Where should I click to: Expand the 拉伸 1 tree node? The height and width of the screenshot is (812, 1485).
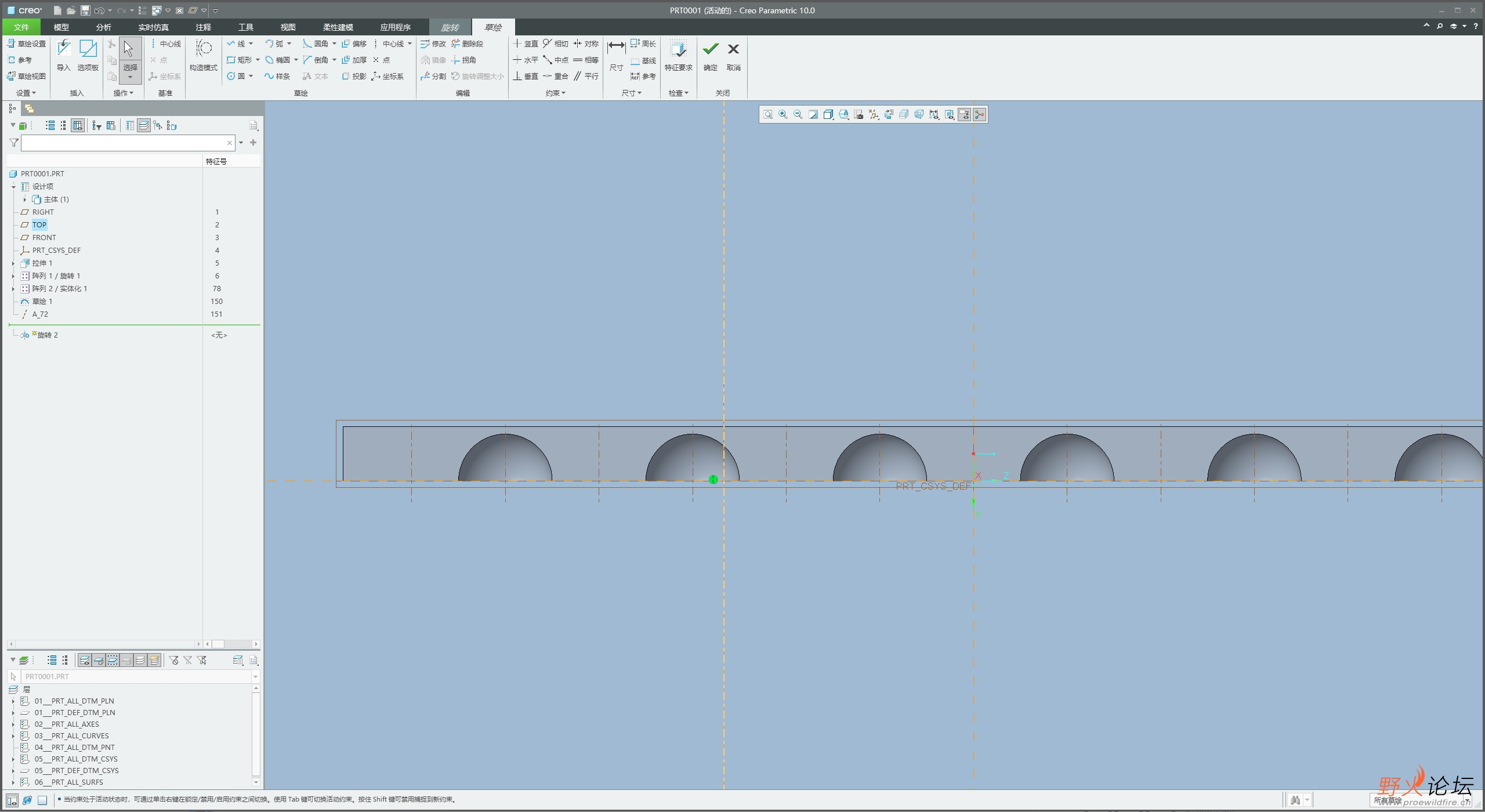pos(13,263)
